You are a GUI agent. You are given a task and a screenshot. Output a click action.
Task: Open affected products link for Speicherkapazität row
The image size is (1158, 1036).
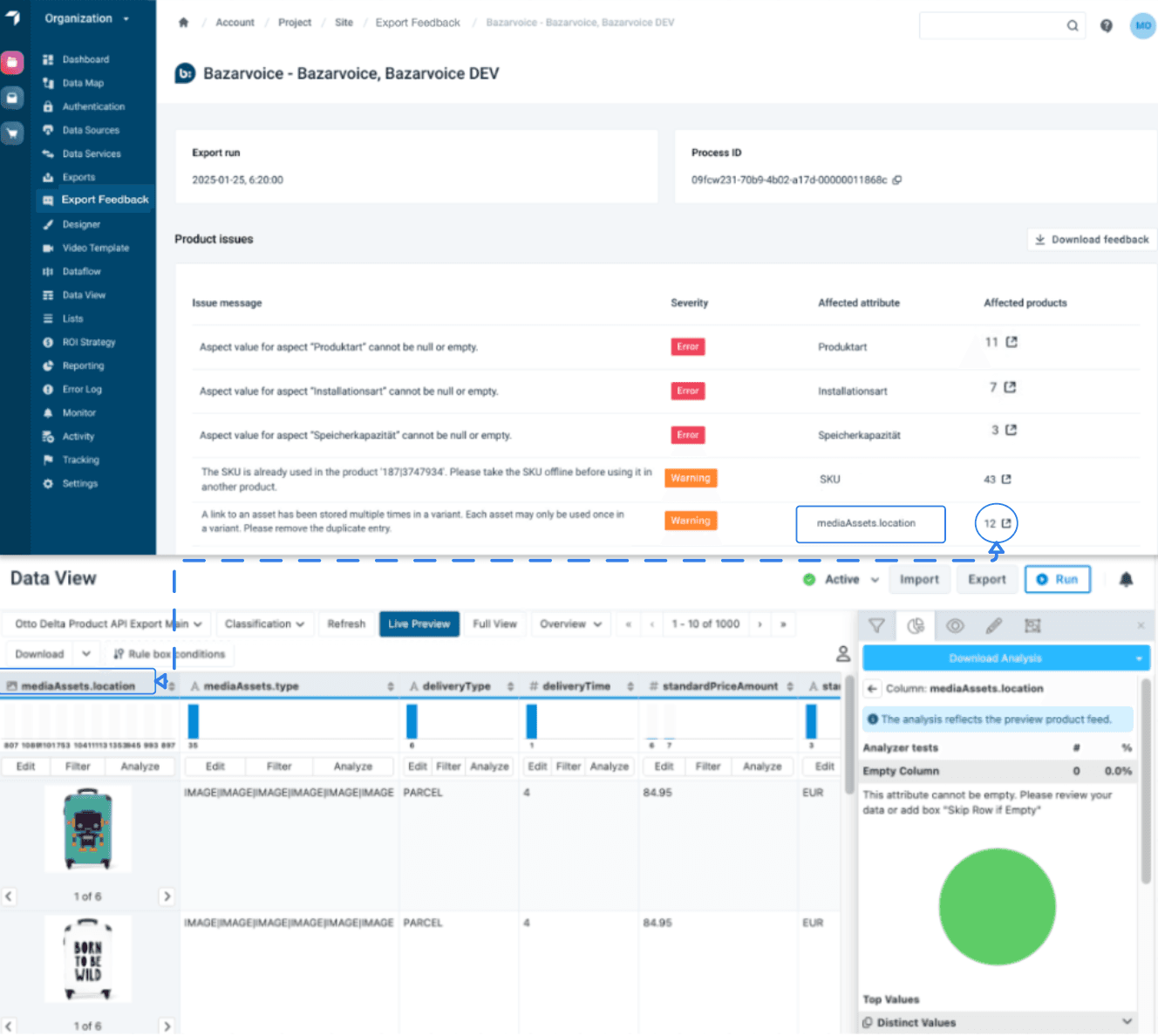[1011, 430]
